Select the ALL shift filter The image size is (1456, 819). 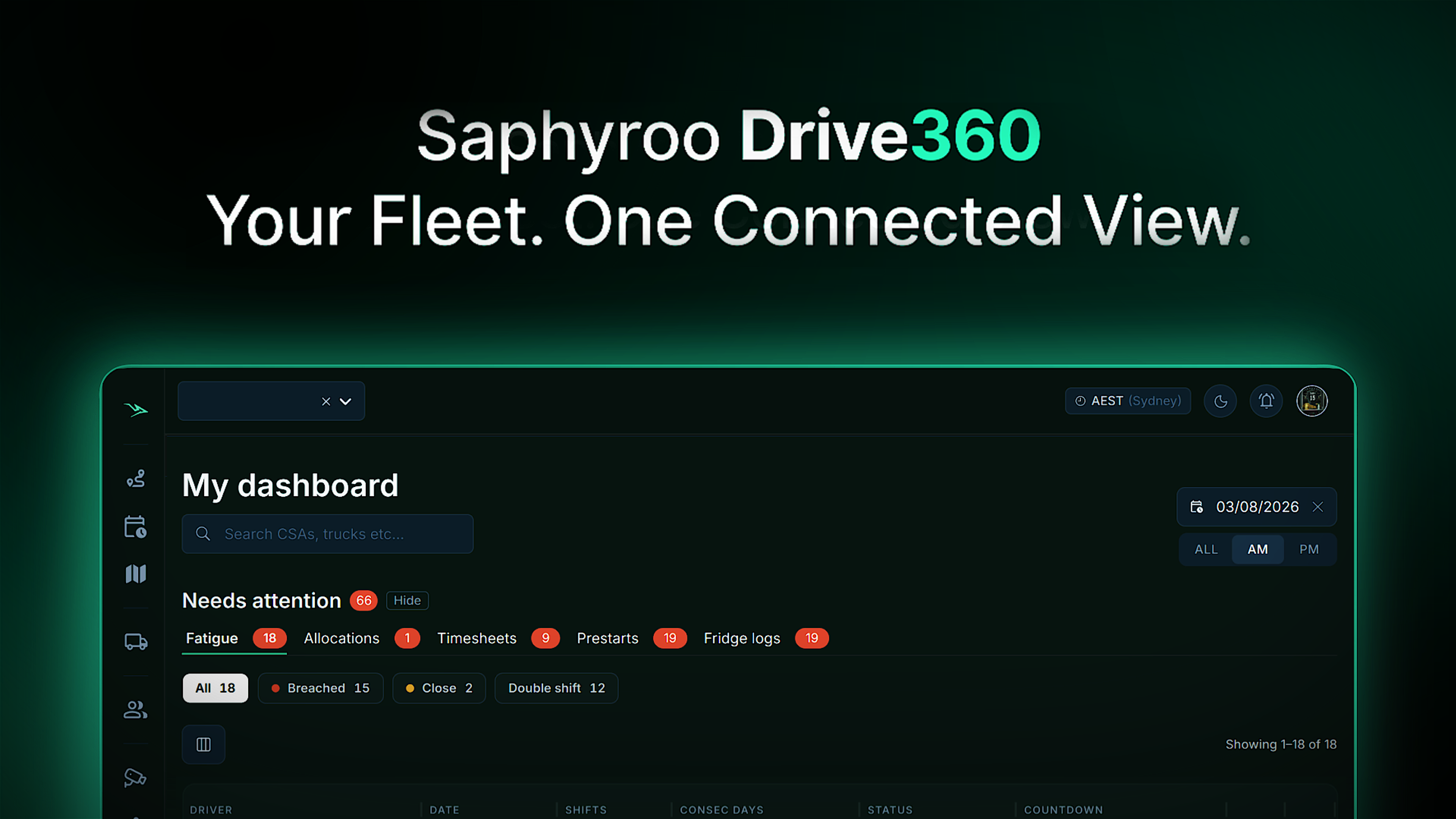(1206, 549)
